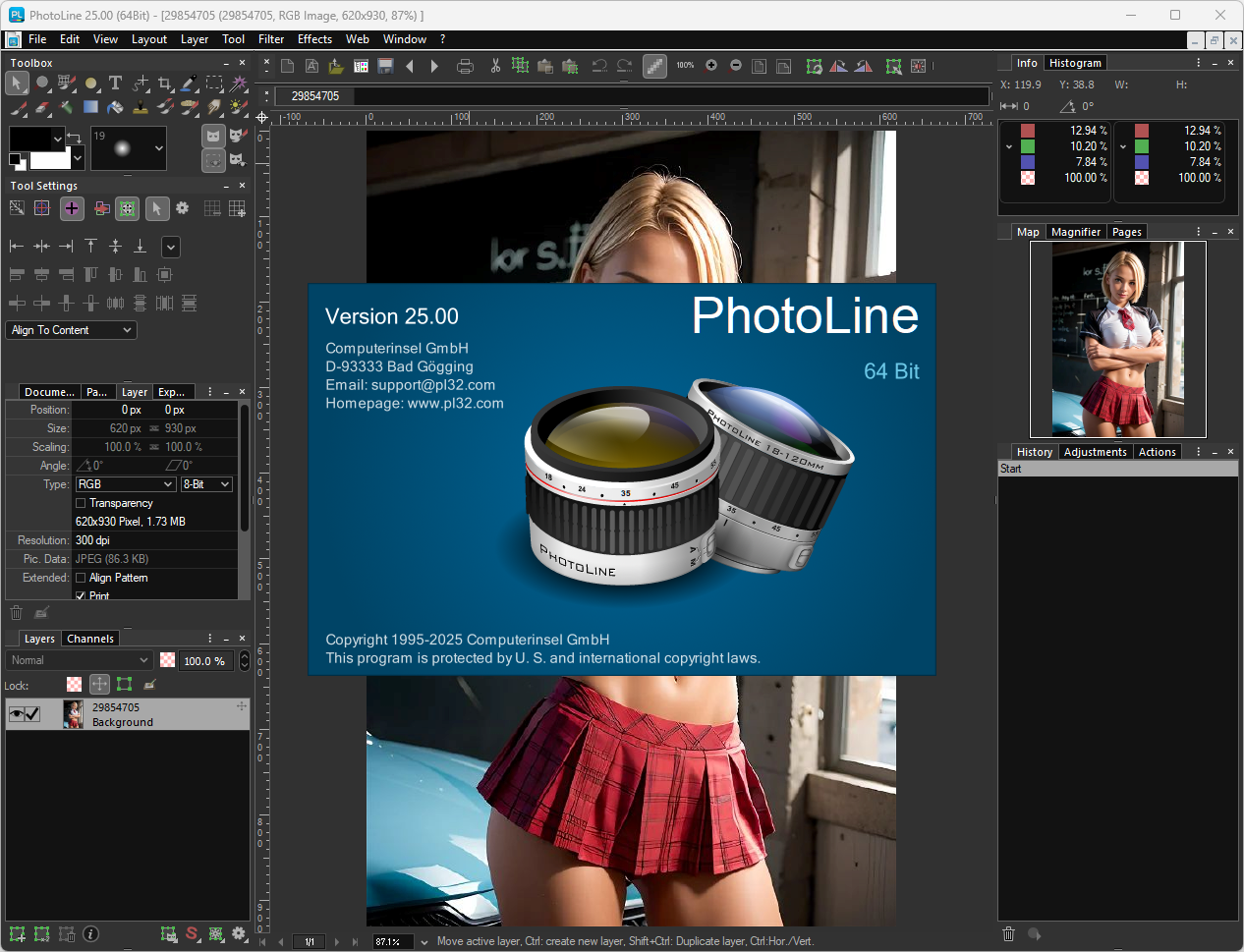Click the trash icon in History panel
Screen dimensions: 1244x952
(x=1008, y=934)
